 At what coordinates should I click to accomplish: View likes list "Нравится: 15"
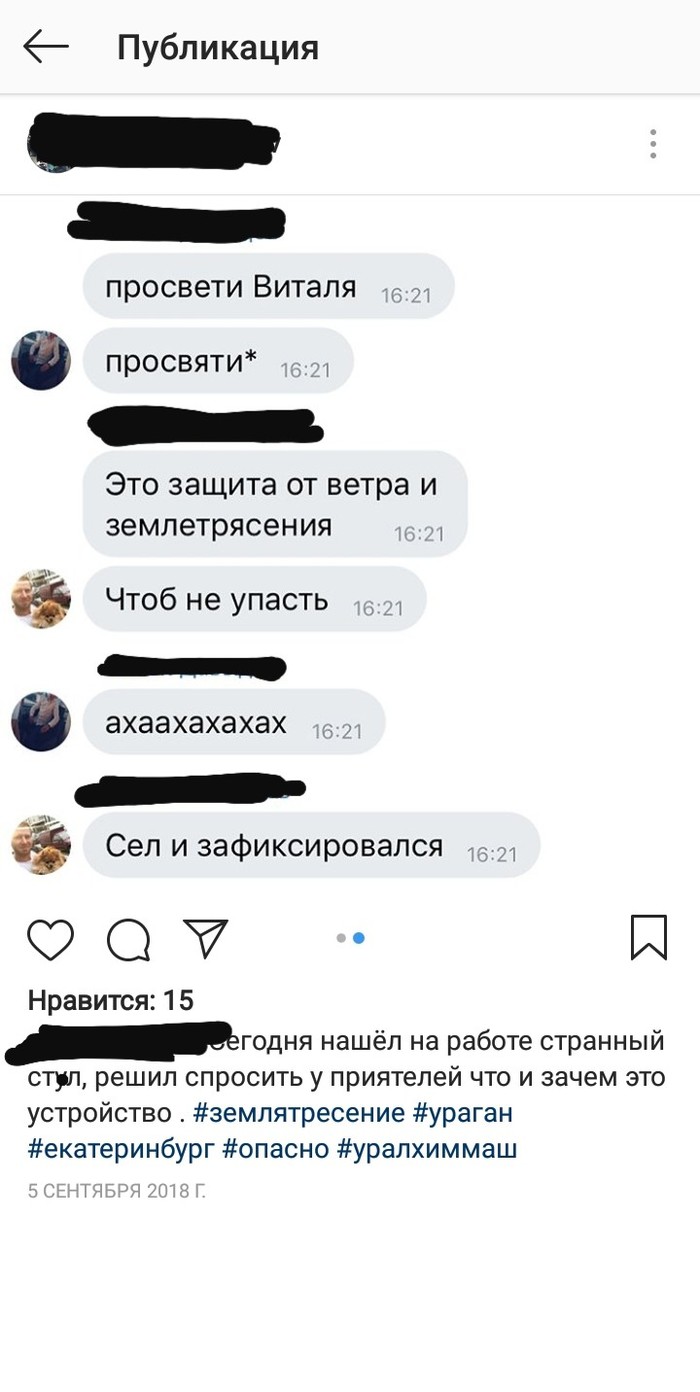click(x=110, y=1000)
